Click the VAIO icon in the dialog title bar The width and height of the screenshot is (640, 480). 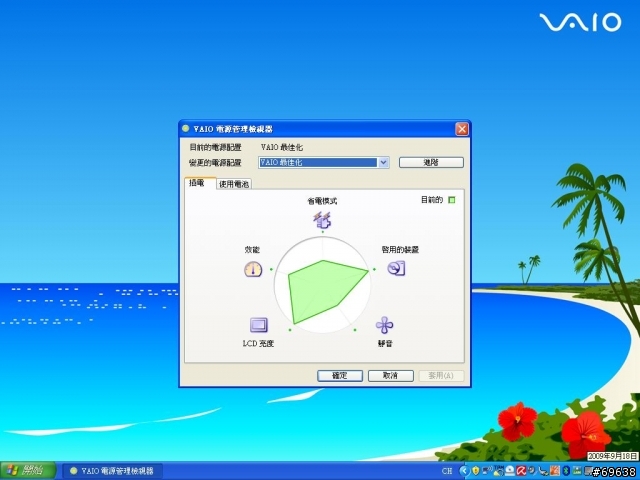(x=186, y=129)
